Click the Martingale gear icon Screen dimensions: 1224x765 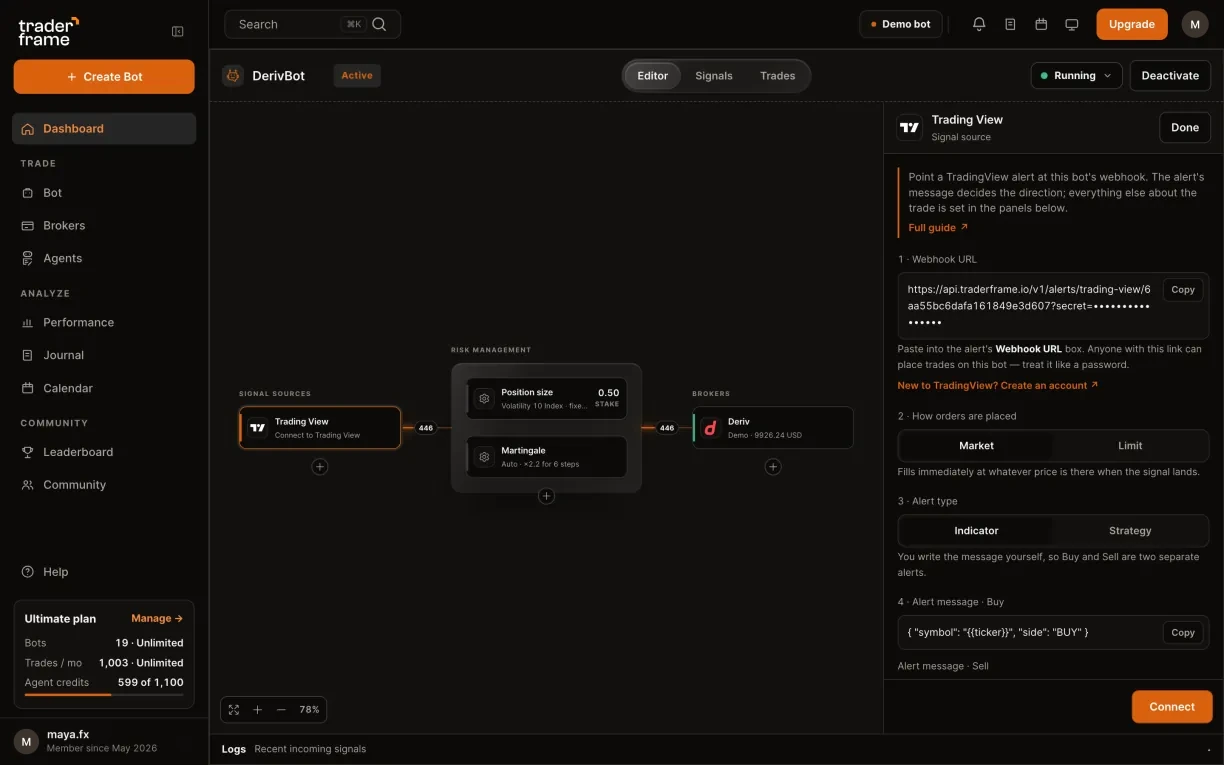484,456
